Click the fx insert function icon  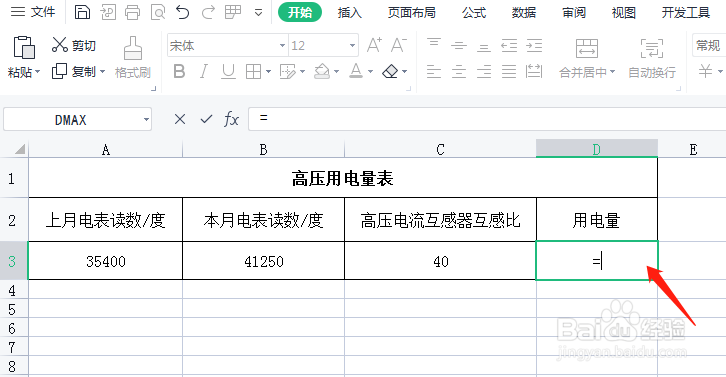click(x=231, y=119)
